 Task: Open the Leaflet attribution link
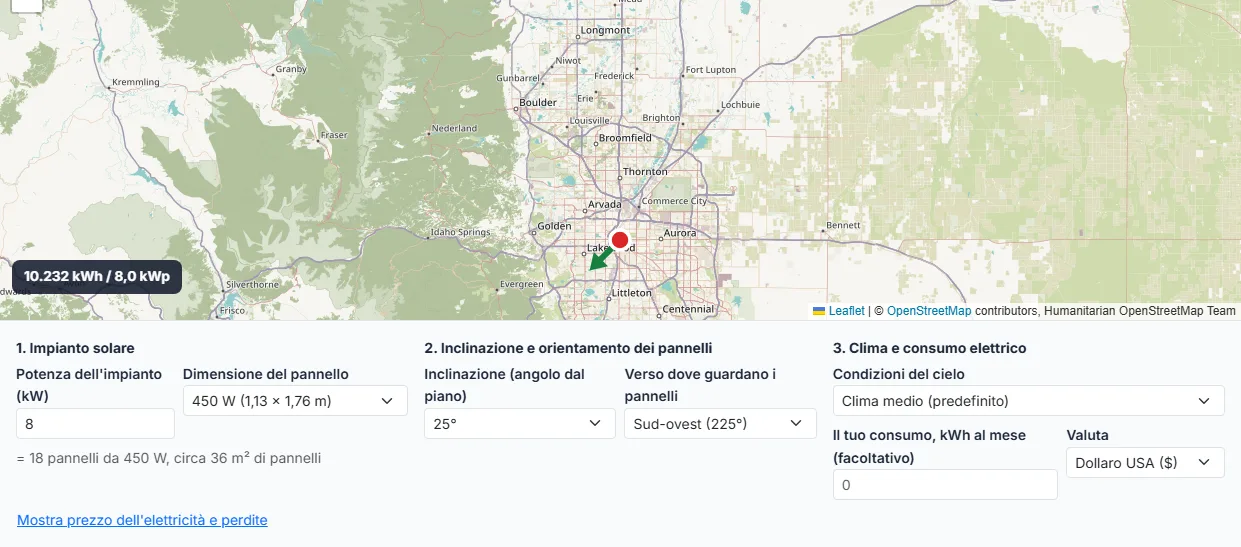pos(846,311)
